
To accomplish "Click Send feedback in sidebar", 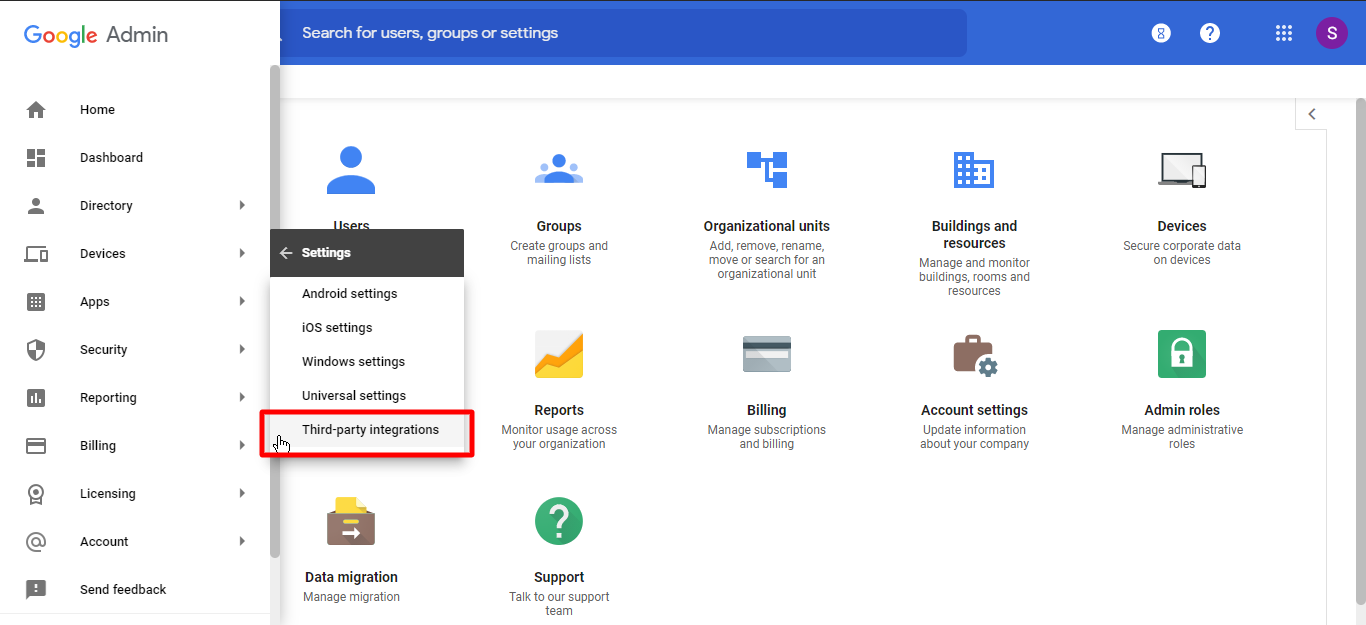I will pyautogui.click(x=123, y=590).
